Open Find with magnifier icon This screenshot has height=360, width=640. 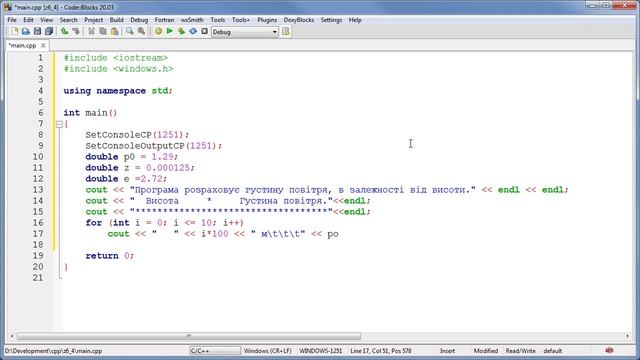pyautogui.click(x=129, y=31)
